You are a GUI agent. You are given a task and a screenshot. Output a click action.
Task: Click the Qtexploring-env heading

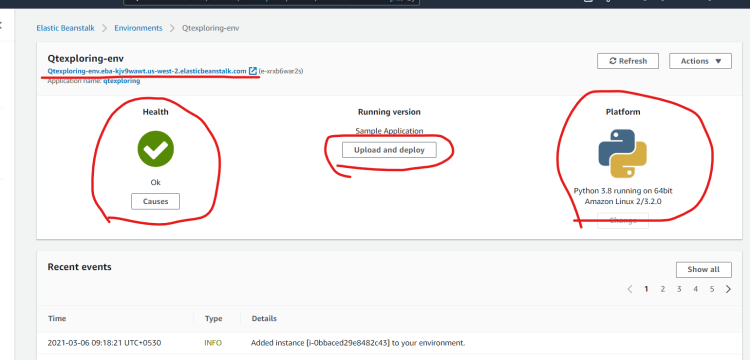point(86,59)
